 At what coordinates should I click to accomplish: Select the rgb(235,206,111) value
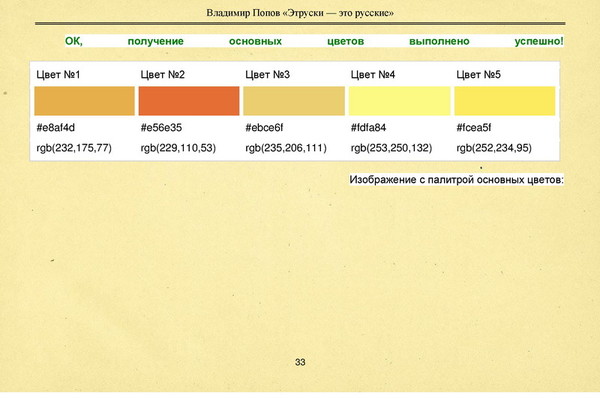286,148
